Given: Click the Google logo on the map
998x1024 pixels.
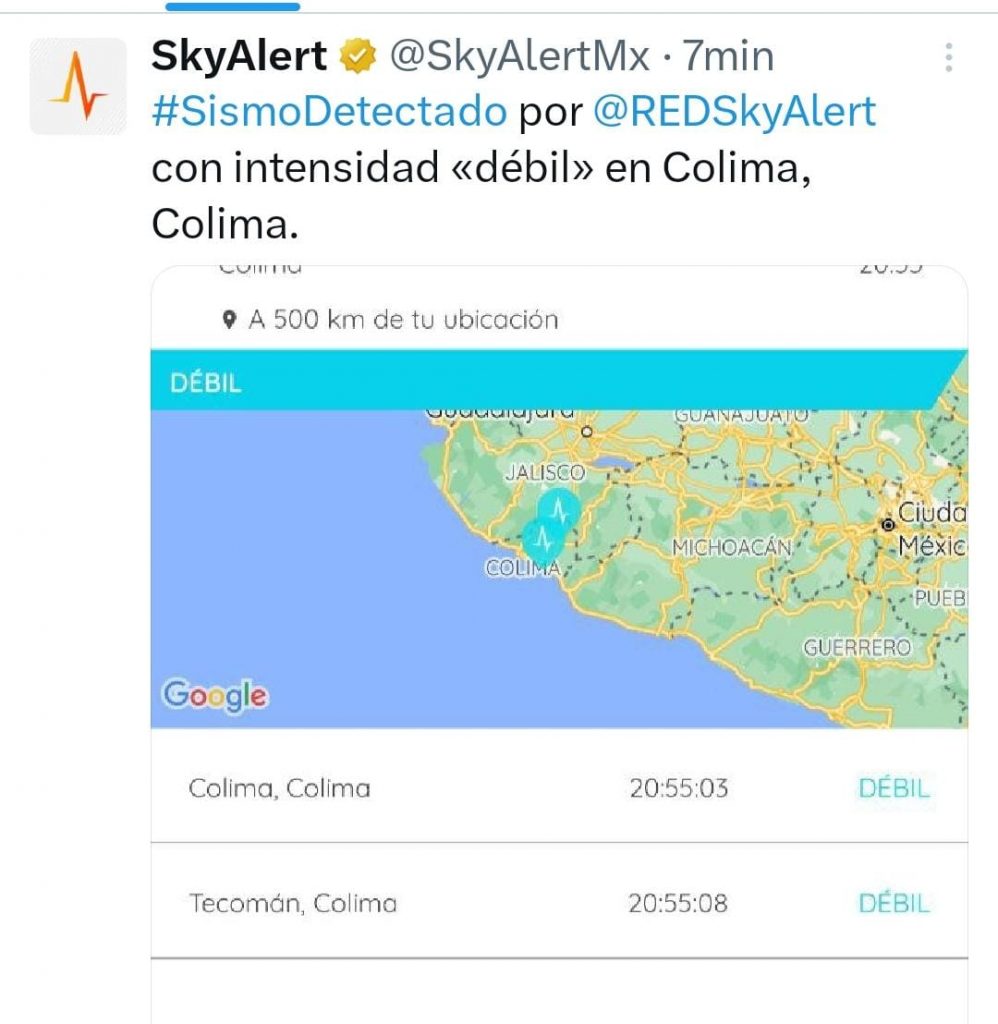Looking at the screenshot, I should tap(215, 695).
